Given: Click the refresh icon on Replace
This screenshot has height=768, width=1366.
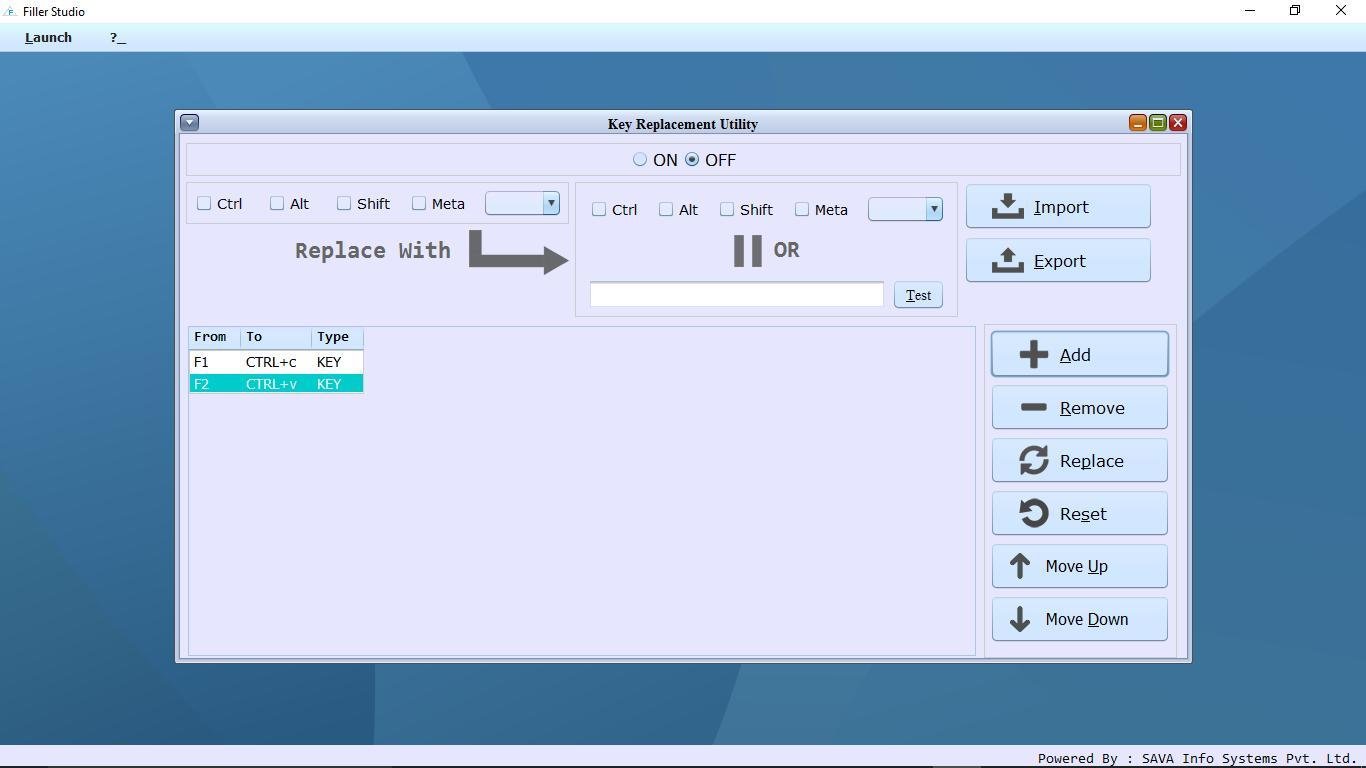Looking at the screenshot, I should (1034, 461).
